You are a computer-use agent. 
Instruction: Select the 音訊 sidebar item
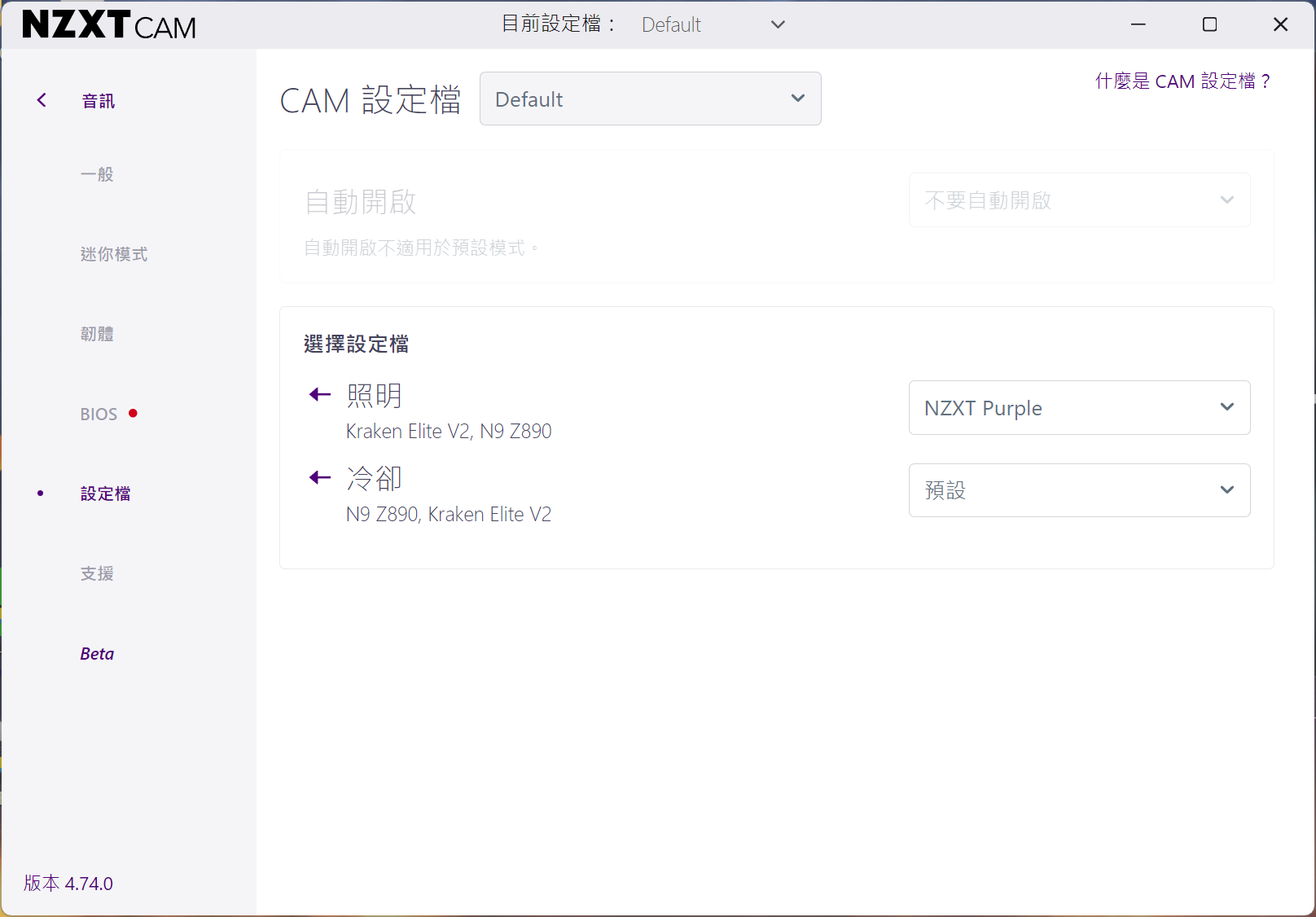point(99,101)
